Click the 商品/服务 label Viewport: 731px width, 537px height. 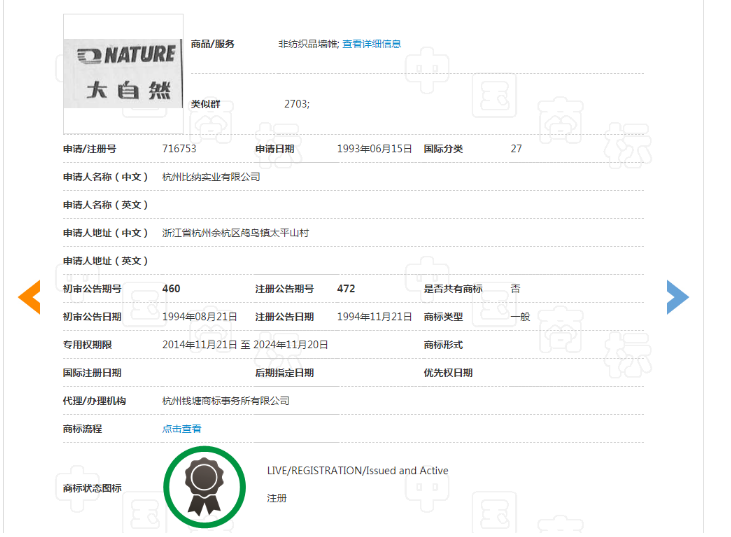point(212,44)
